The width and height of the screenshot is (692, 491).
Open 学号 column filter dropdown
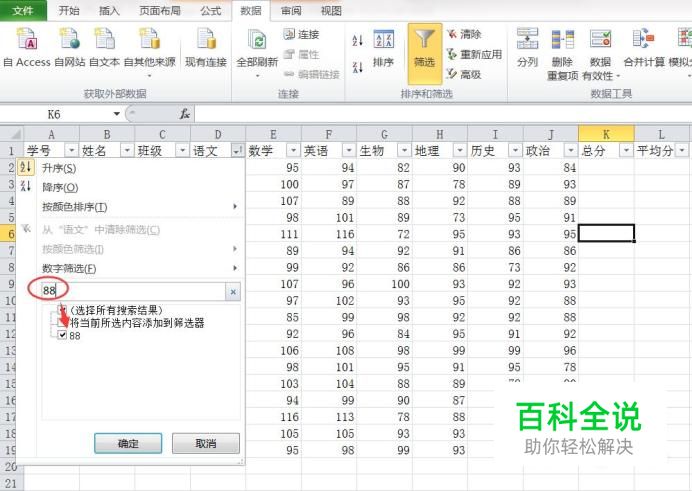(71, 151)
